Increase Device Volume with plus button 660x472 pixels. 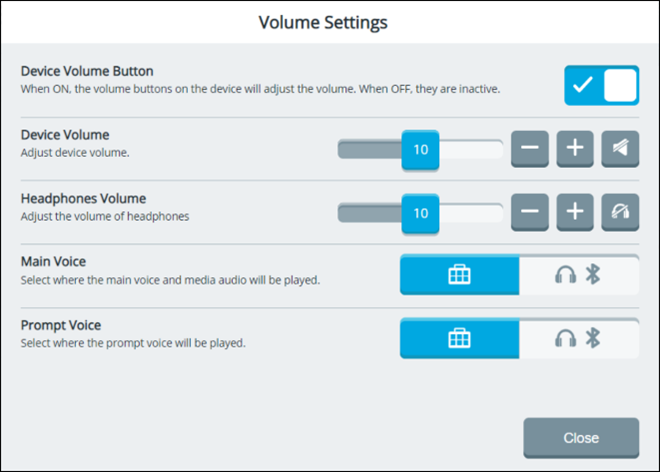(x=575, y=149)
